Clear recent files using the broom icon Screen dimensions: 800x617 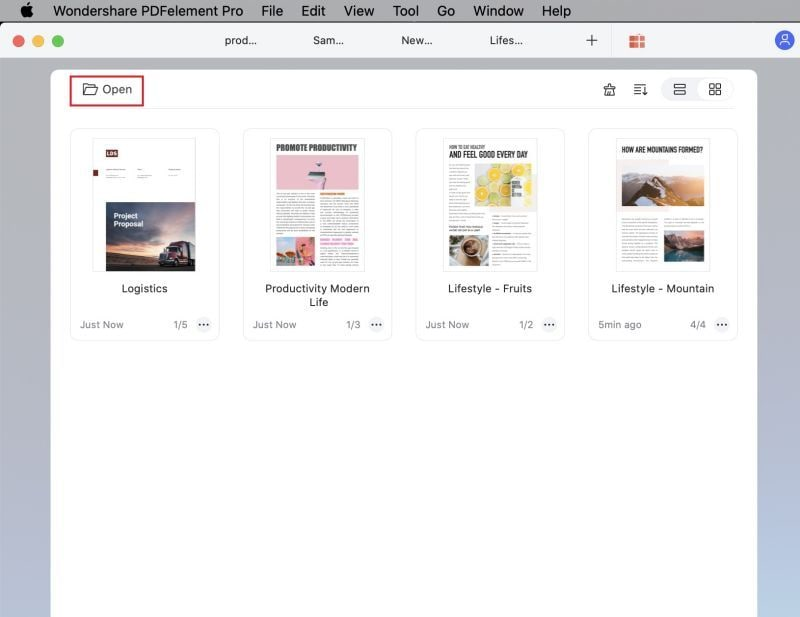[x=609, y=89]
